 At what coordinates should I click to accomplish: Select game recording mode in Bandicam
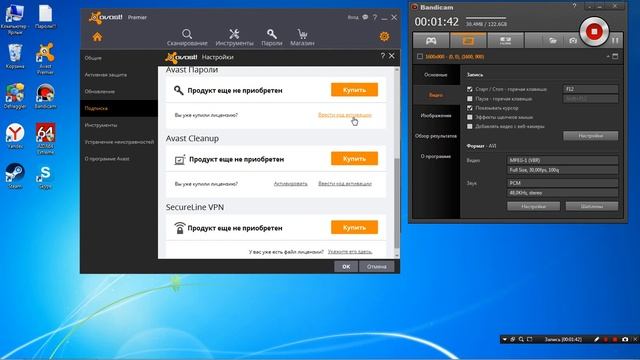(431, 40)
